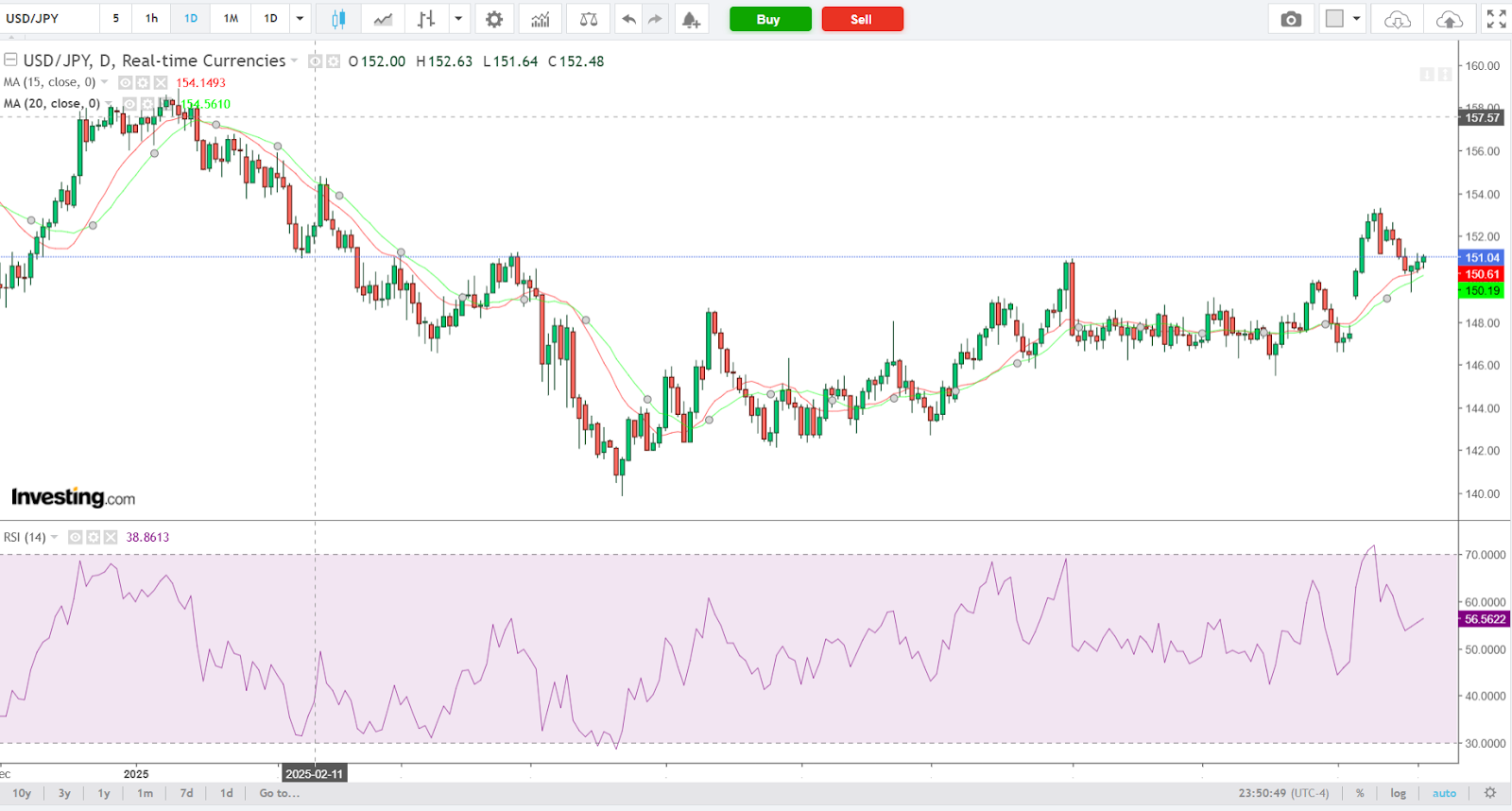Click the compare symbols scales icon
Viewport: 1512px width, 811px height.
pos(588,19)
